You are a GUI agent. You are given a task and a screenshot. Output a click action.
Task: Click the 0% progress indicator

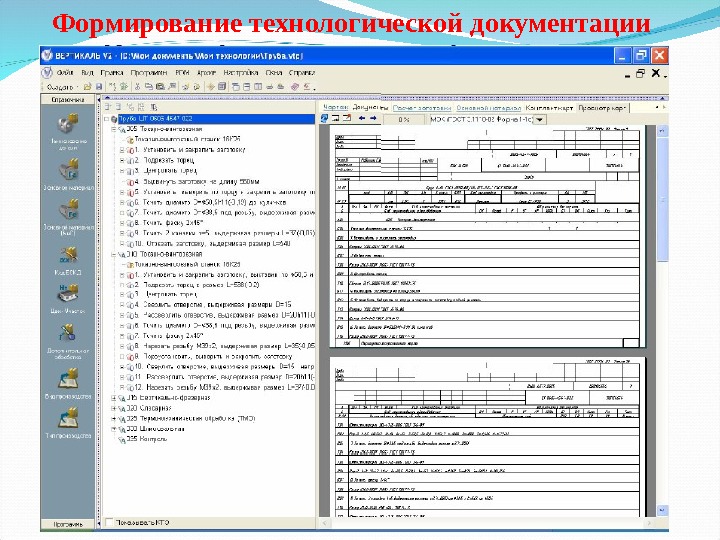tap(404, 119)
